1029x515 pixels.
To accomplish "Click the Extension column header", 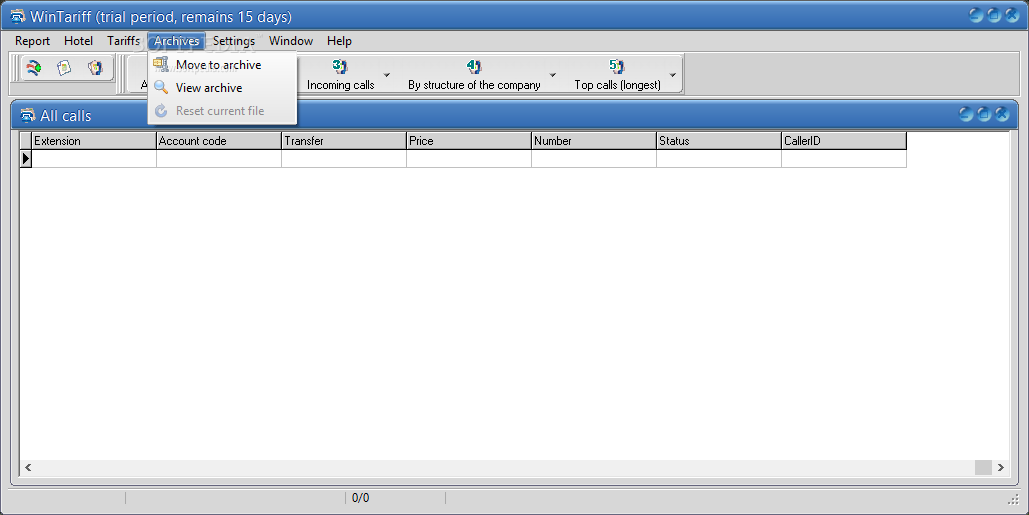I will [94, 140].
